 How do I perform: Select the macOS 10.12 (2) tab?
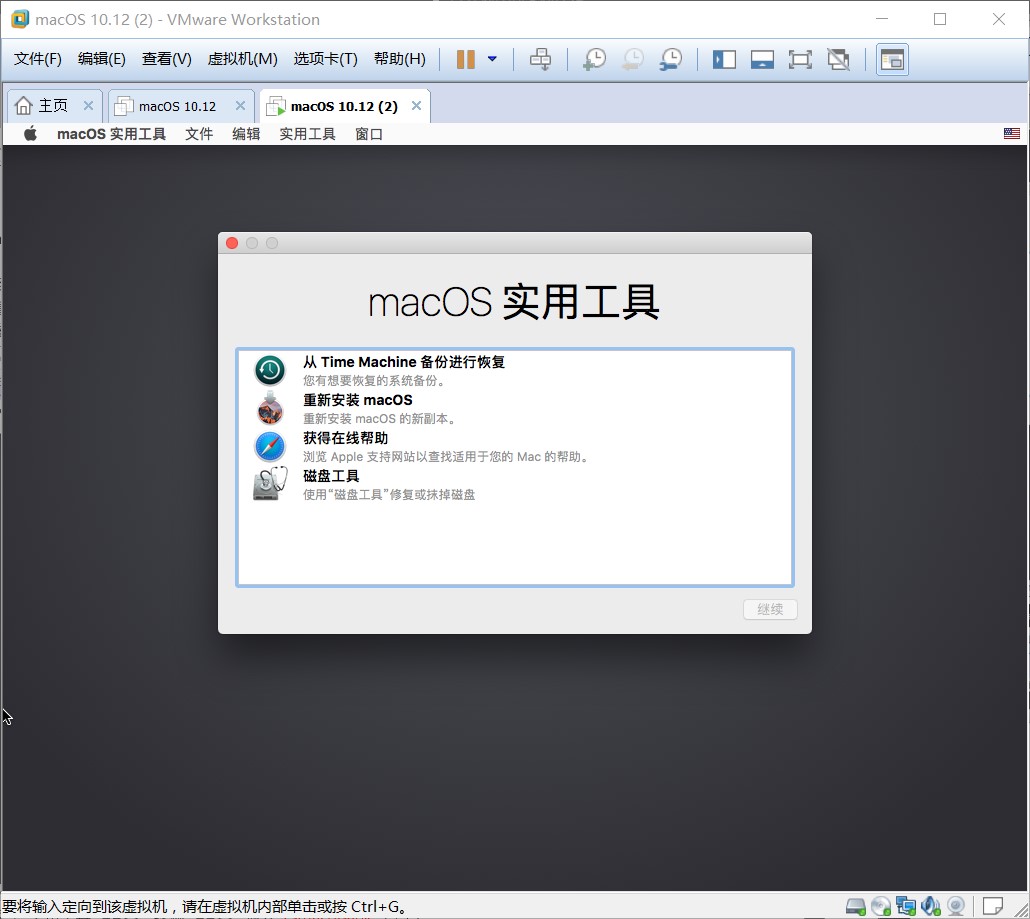pyautogui.click(x=344, y=106)
